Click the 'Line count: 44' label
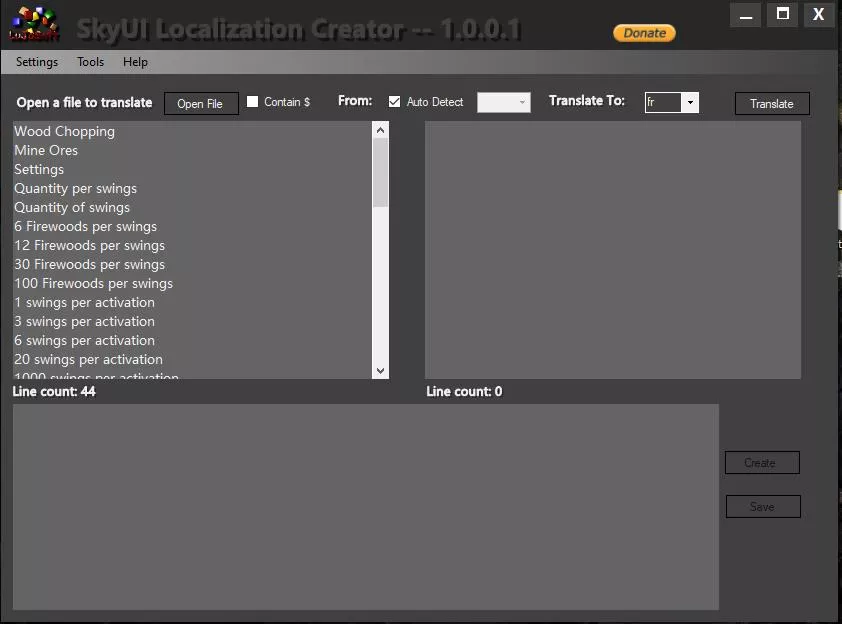Screen dimensions: 842x624 point(54,391)
